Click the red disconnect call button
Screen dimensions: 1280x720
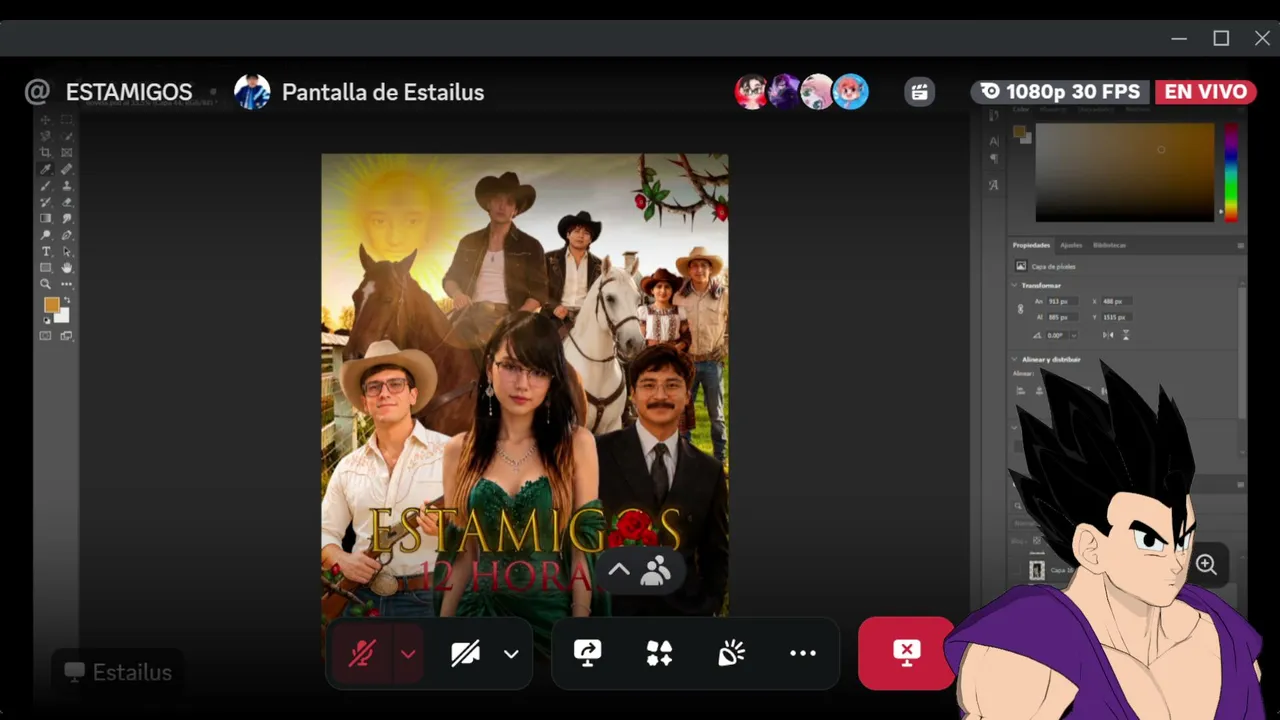click(906, 653)
